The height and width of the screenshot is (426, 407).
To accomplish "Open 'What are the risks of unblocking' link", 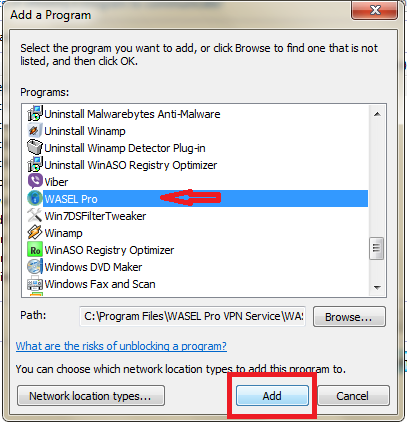I will click(x=121, y=346).
